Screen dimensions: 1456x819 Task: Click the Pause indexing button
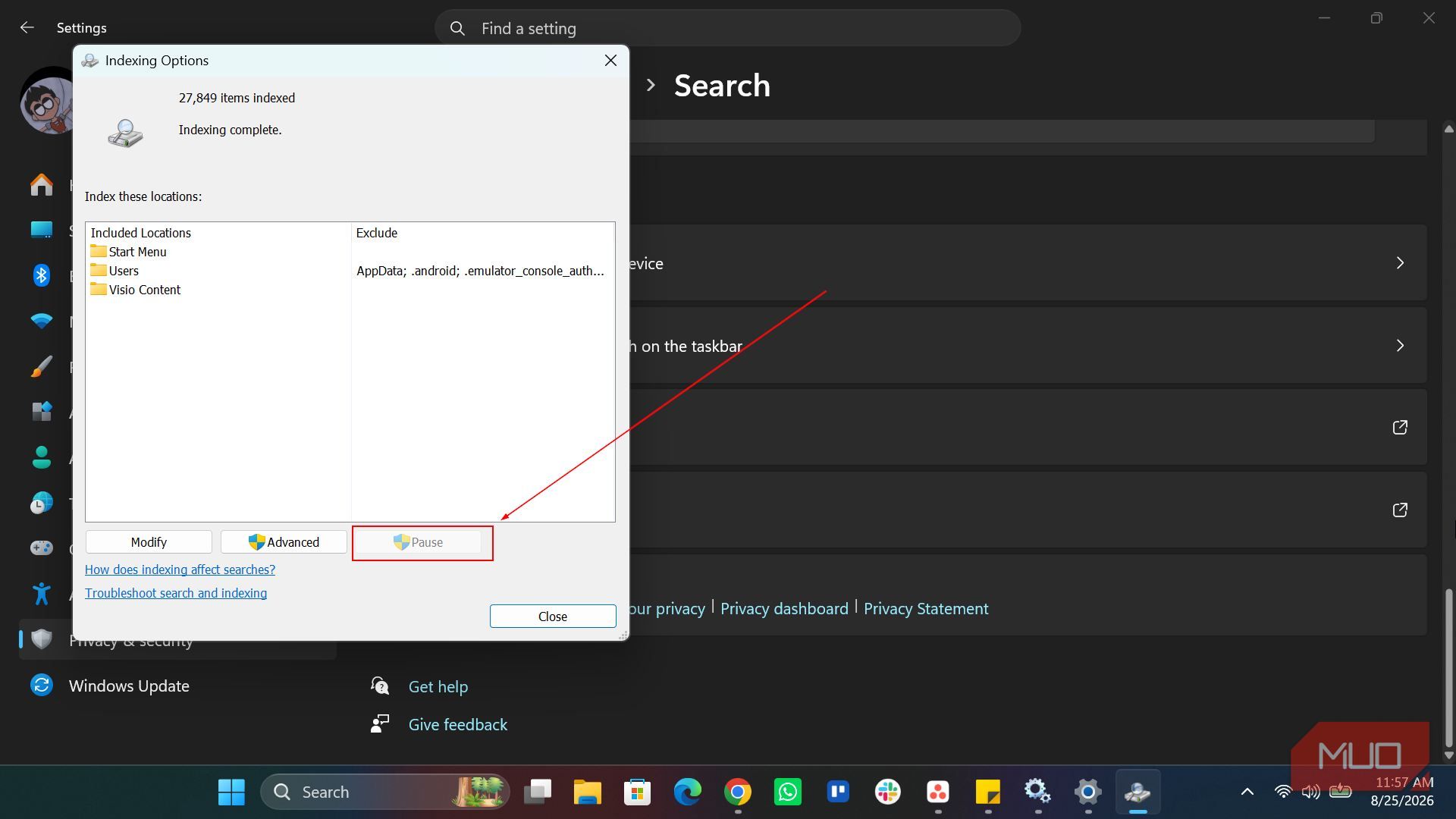(418, 542)
